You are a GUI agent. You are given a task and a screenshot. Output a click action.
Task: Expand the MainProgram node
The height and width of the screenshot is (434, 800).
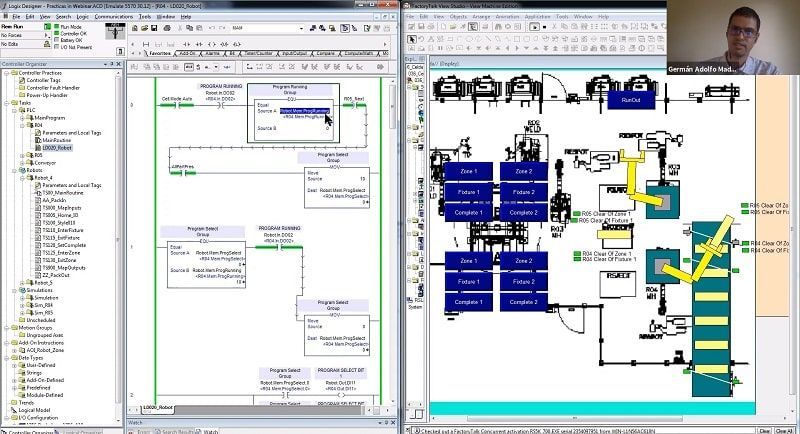point(22,118)
